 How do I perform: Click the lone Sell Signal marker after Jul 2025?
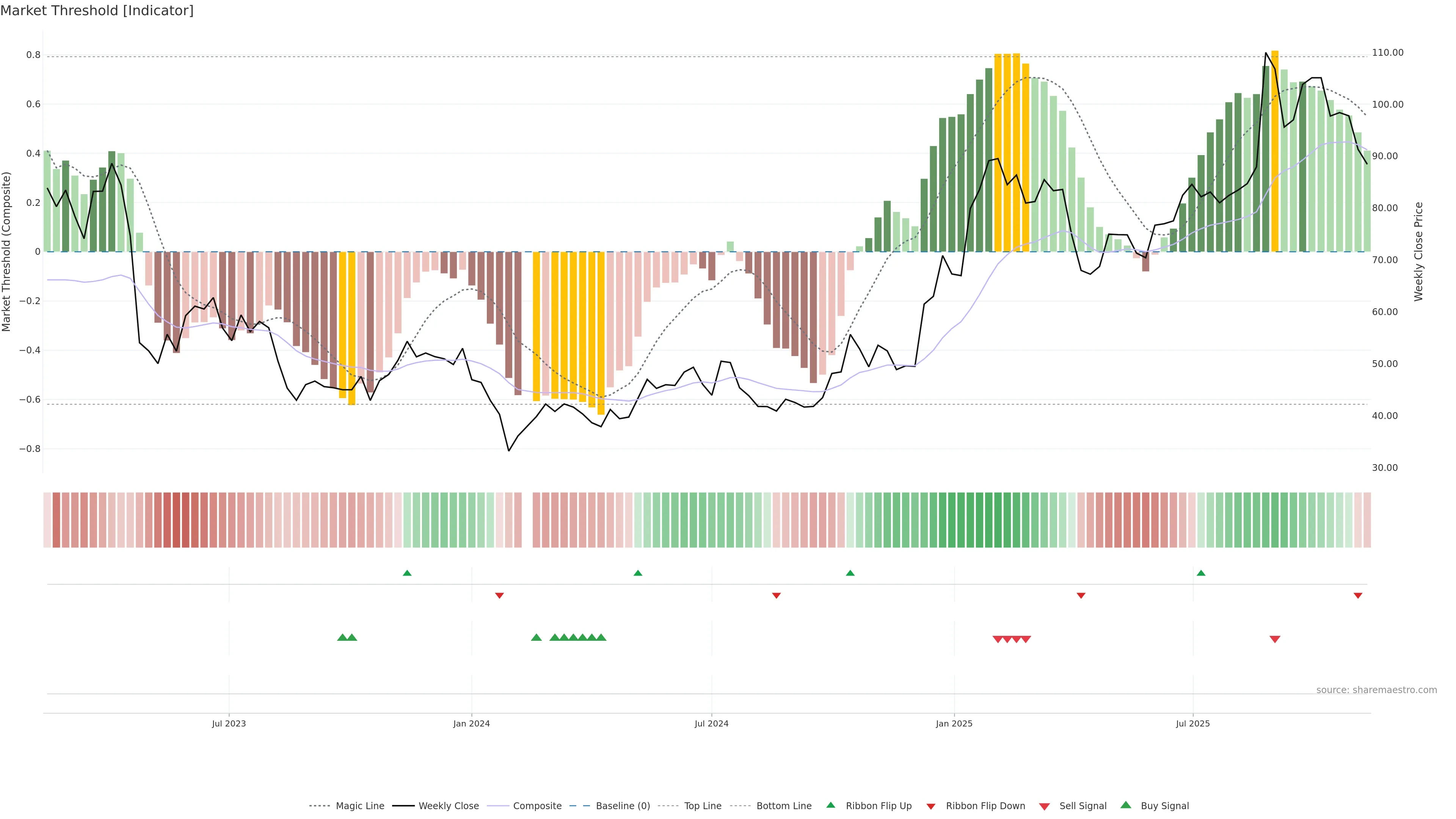point(1274,639)
